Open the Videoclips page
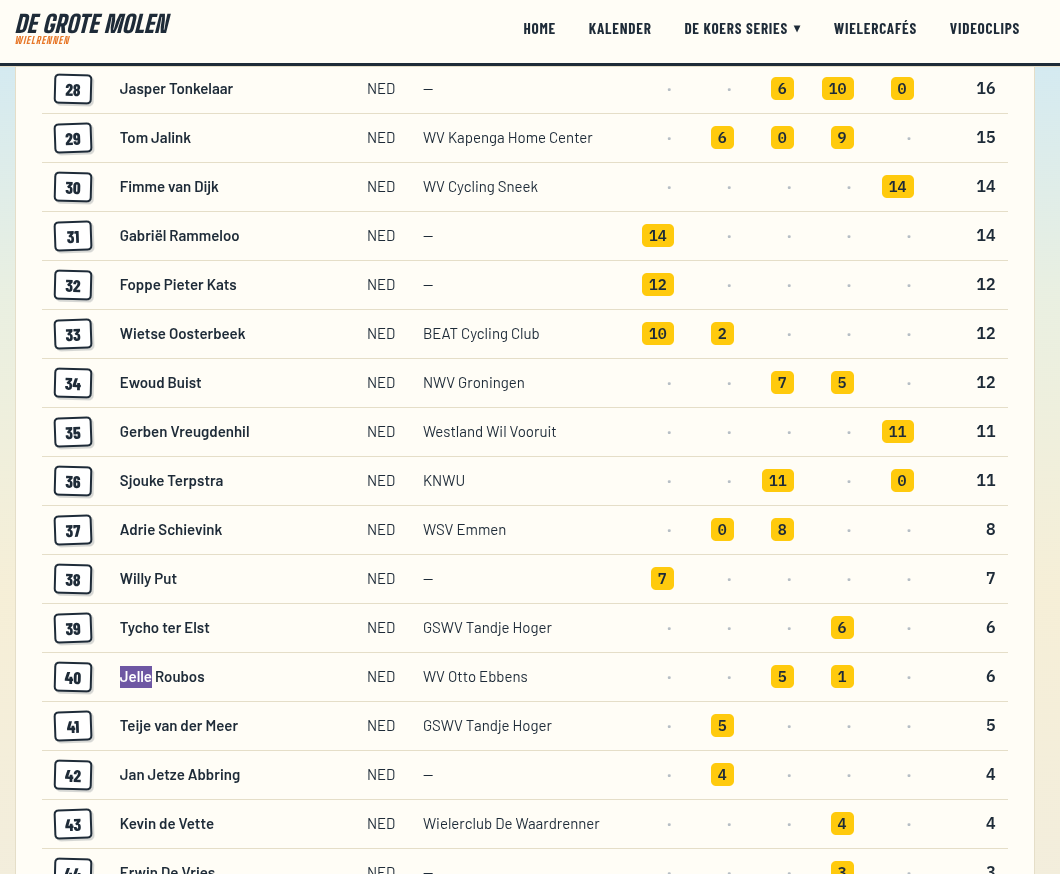The image size is (1060, 874). 984,28
